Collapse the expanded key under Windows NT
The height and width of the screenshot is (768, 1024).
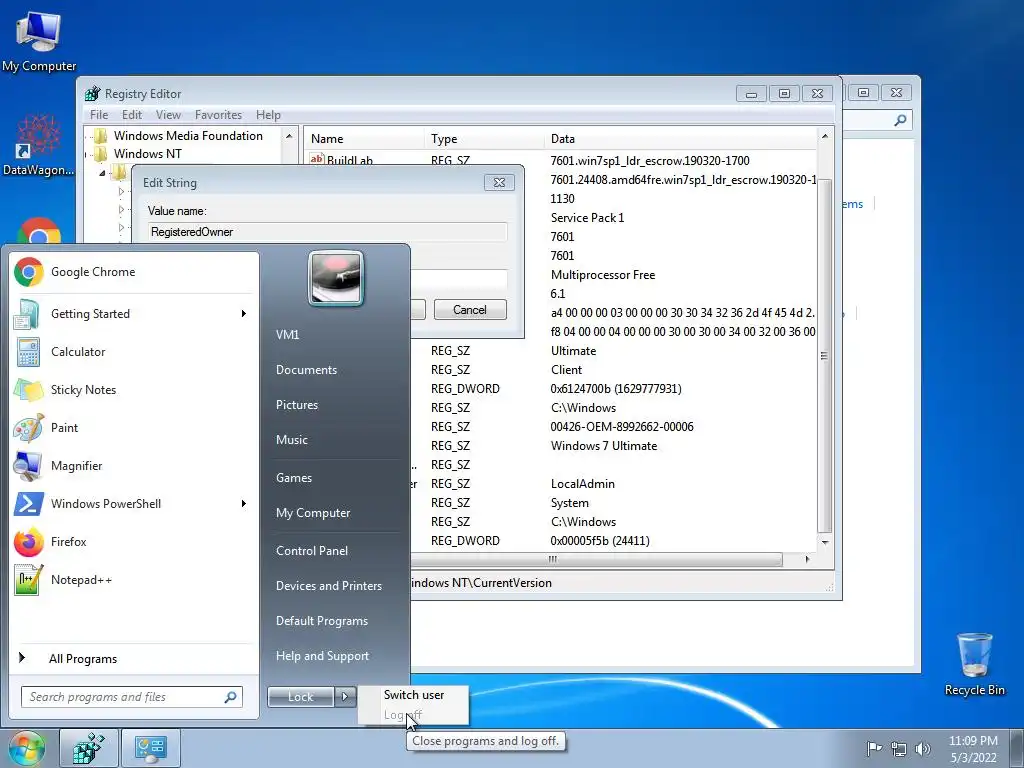coord(102,173)
